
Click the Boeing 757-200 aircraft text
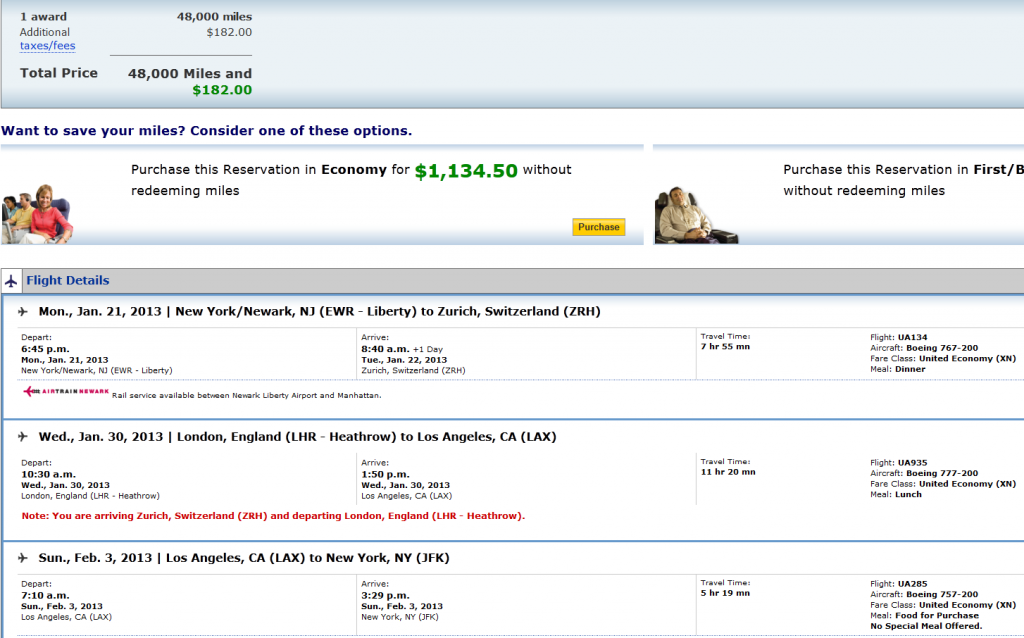pyautogui.click(x=942, y=595)
